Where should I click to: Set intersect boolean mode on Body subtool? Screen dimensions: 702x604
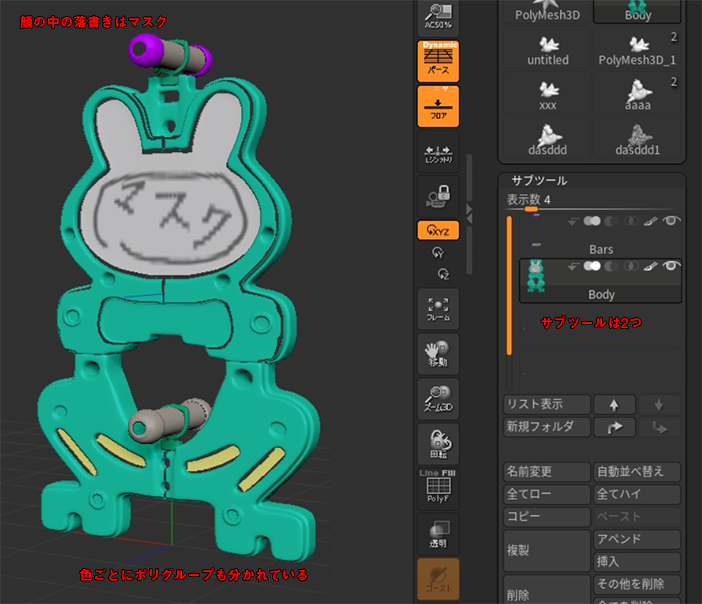pyautogui.click(x=631, y=266)
